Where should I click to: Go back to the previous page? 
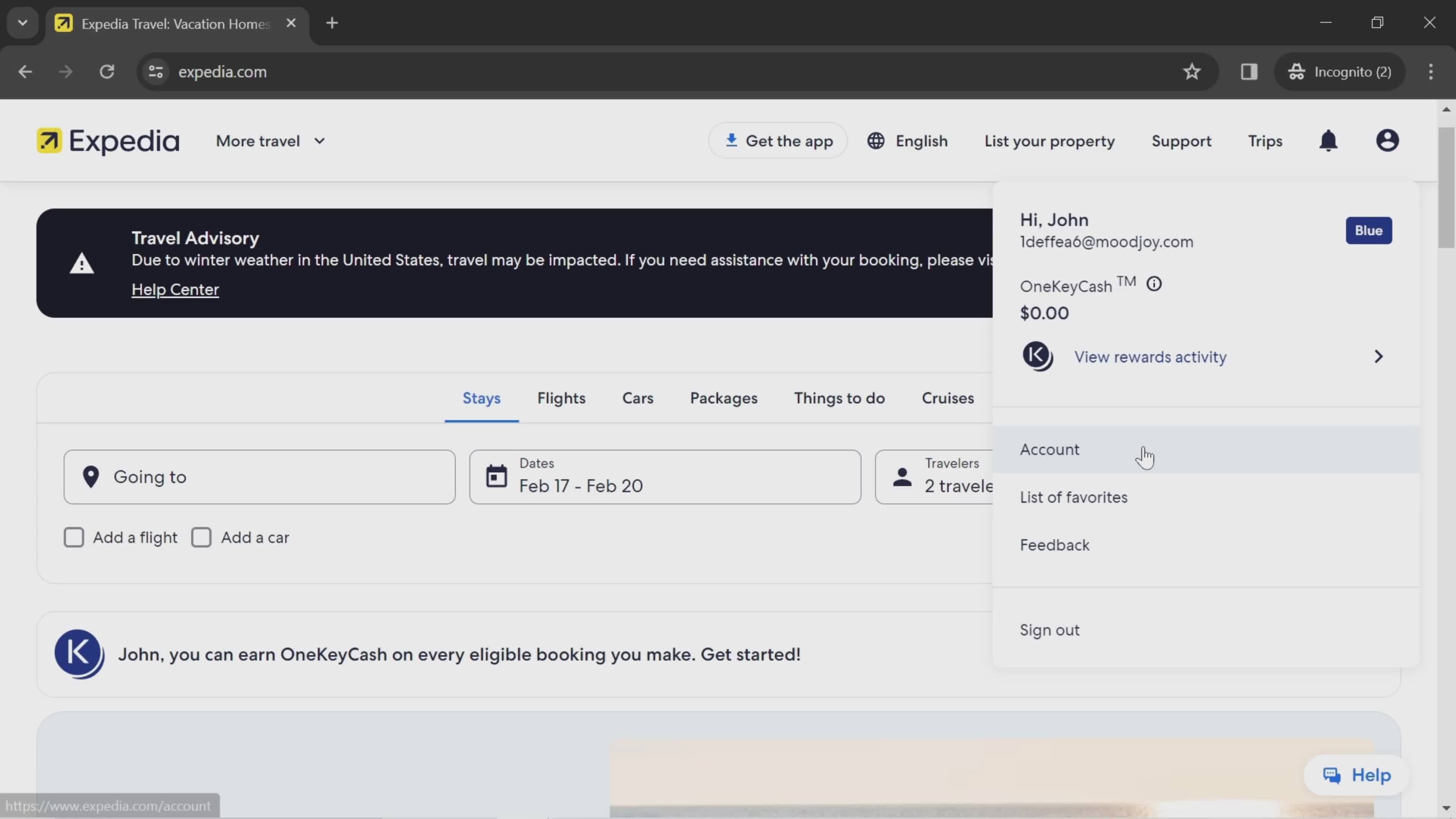(25, 72)
